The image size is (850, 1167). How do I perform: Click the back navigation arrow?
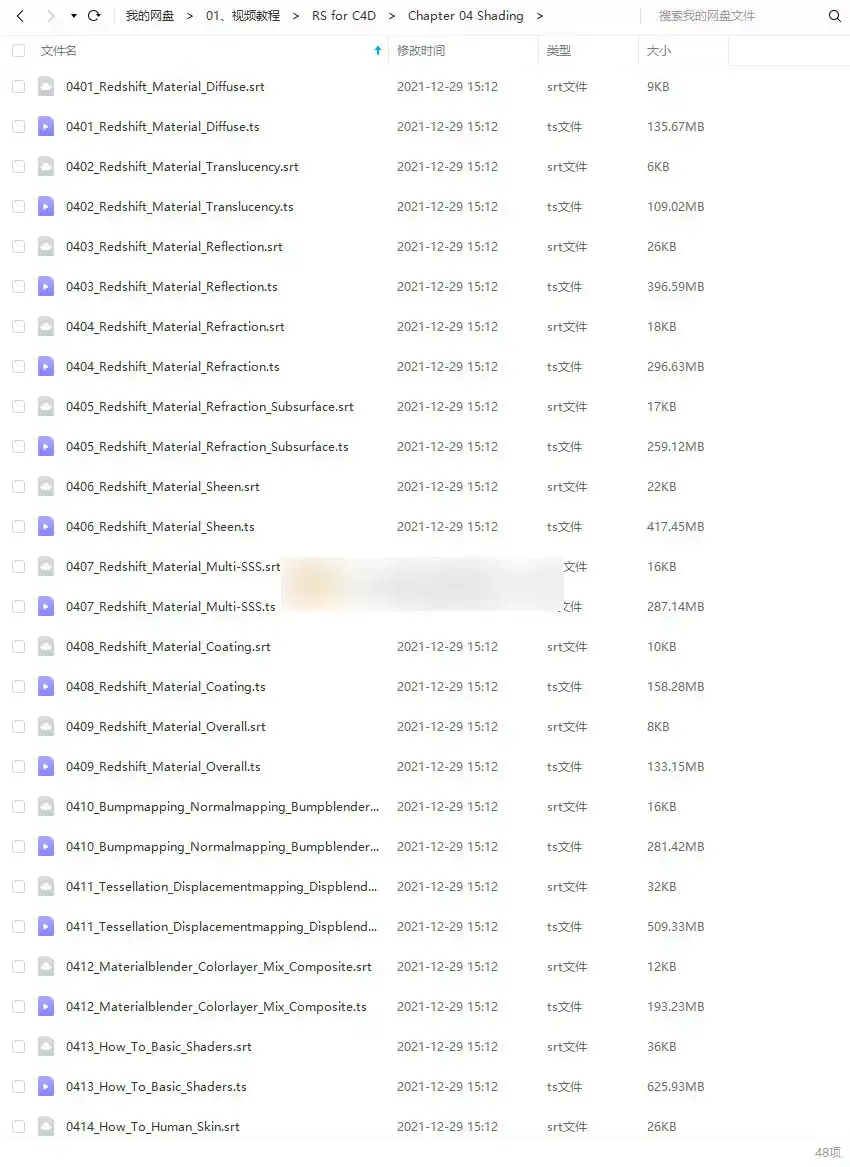19,16
